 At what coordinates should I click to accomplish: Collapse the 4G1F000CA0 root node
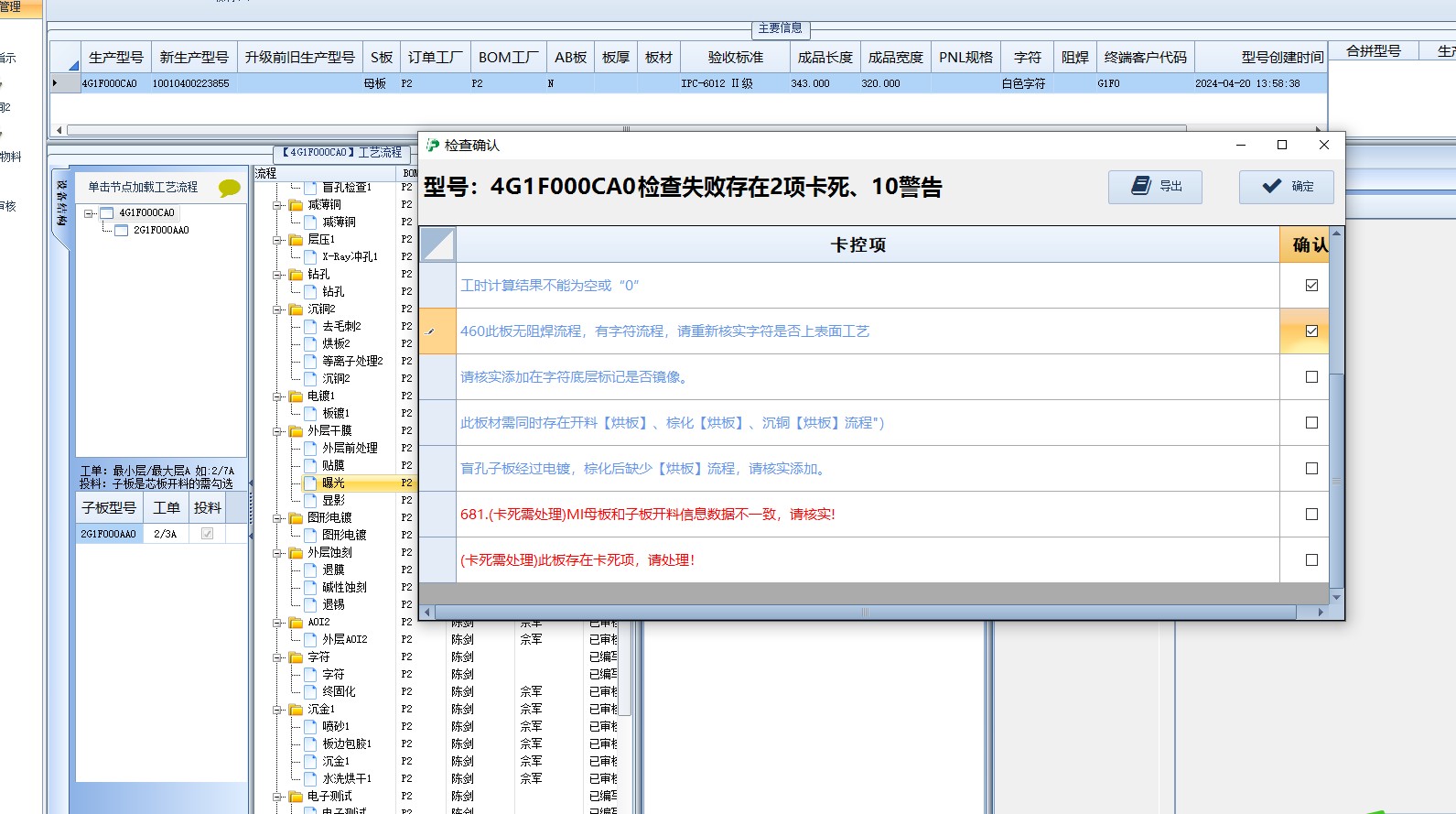pos(89,213)
